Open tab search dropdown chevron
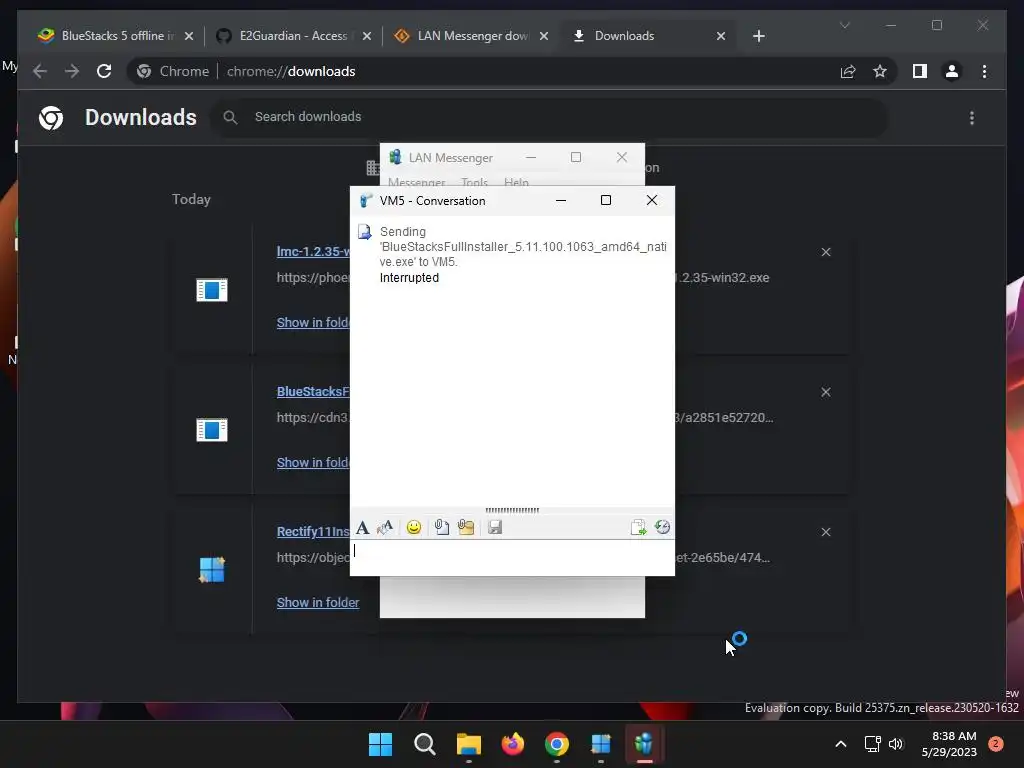Image resolution: width=1024 pixels, height=768 pixels. [844, 25]
